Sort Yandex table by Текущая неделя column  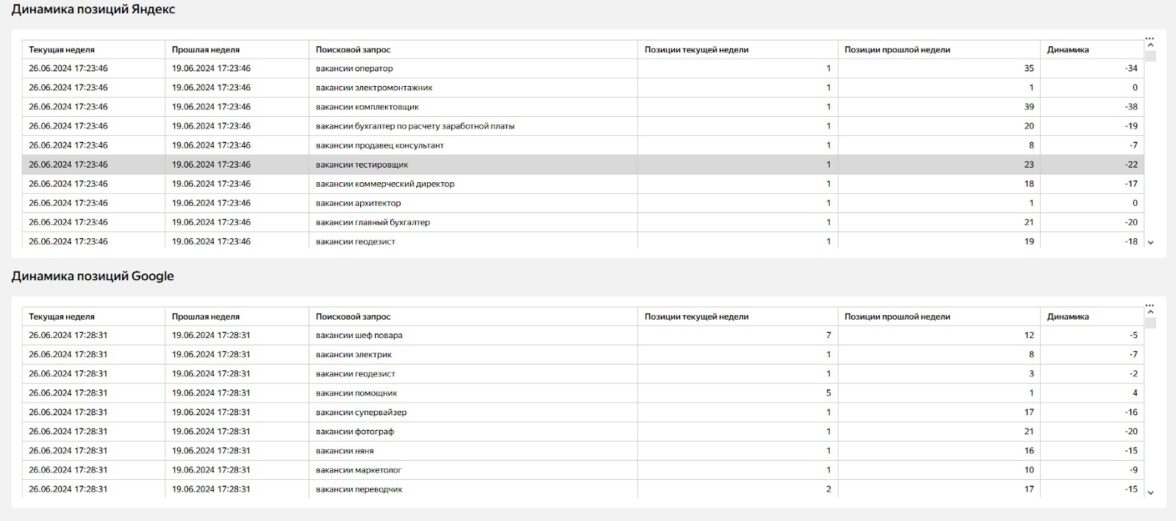[x=62, y=49]
